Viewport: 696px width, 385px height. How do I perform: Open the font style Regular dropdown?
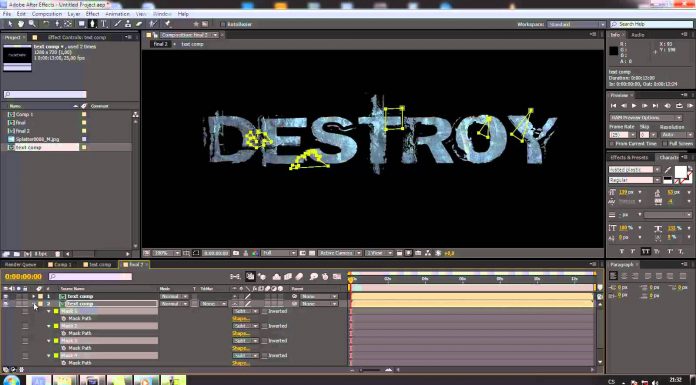(634, 180)
